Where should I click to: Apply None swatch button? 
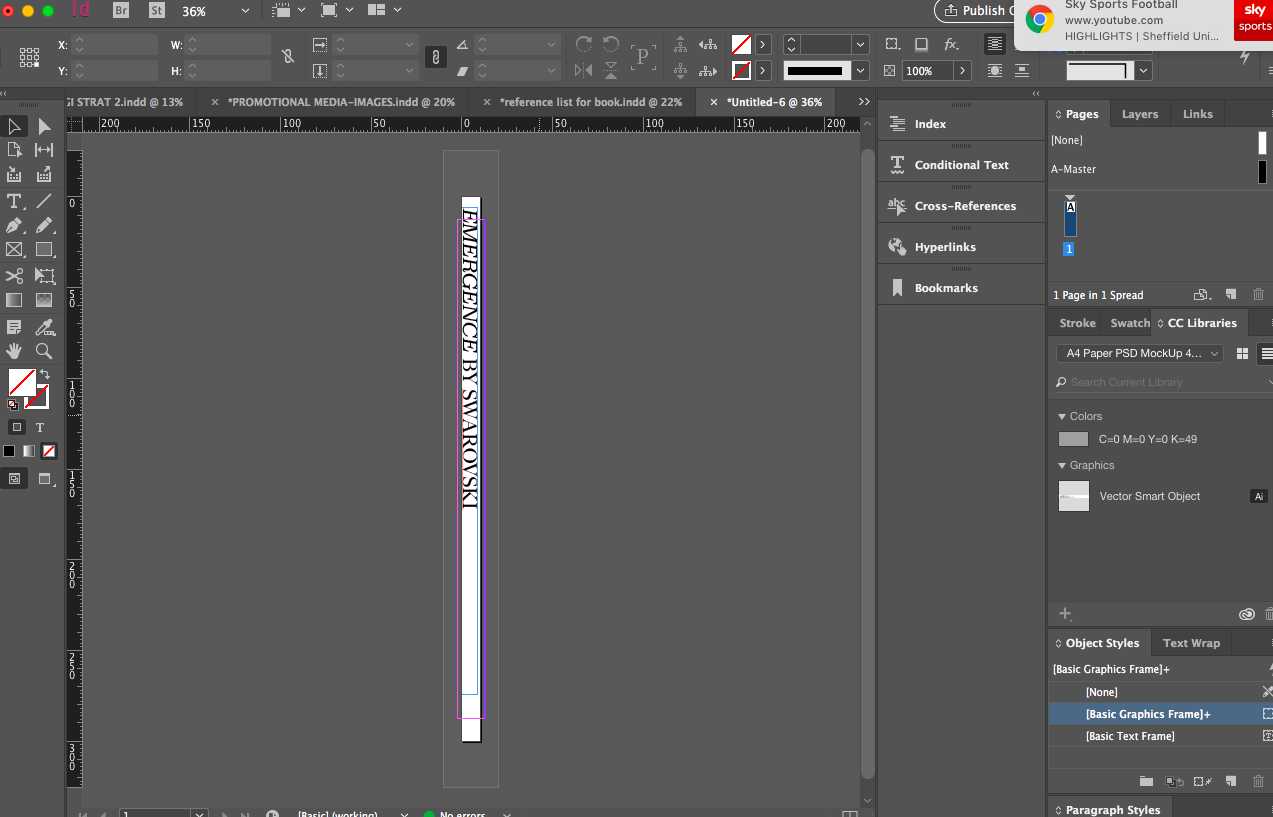coord(49,451)
